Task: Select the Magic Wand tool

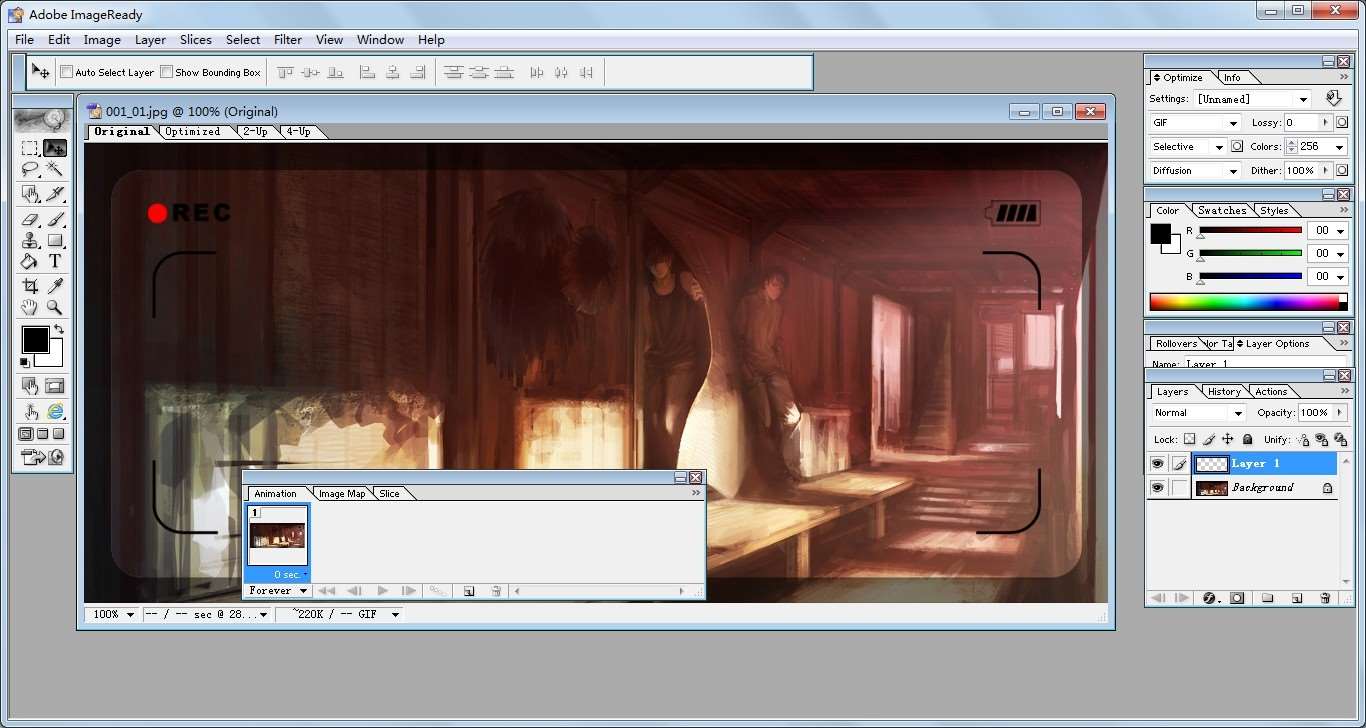Action: (54, 170)
